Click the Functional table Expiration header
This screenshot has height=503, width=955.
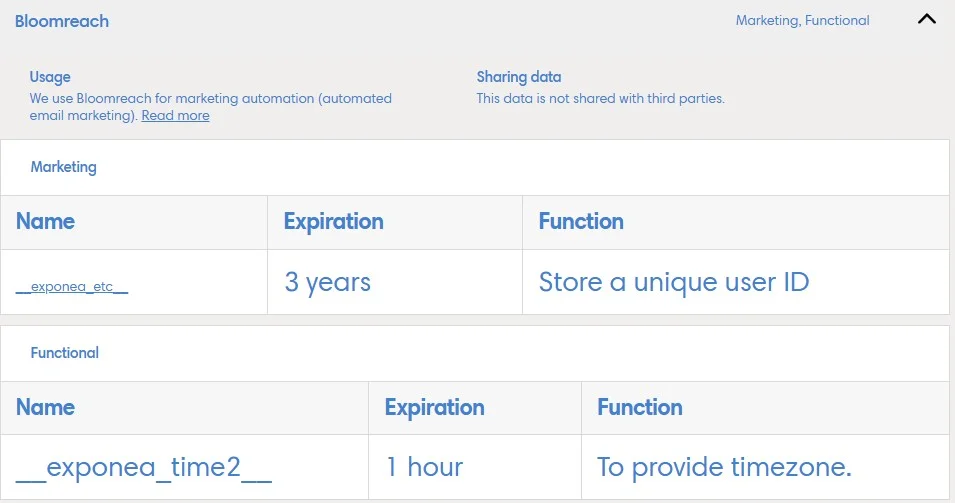point(475,408)
